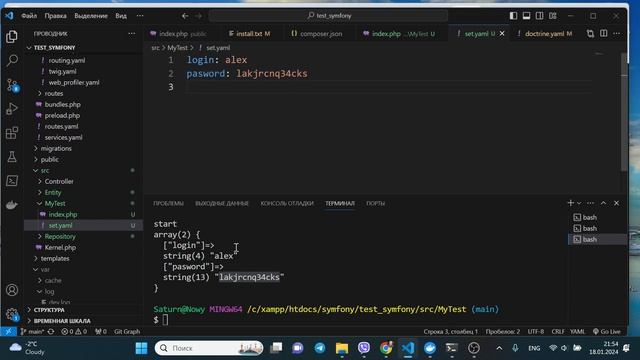Close the terminal panel

(x=616, y=203)
